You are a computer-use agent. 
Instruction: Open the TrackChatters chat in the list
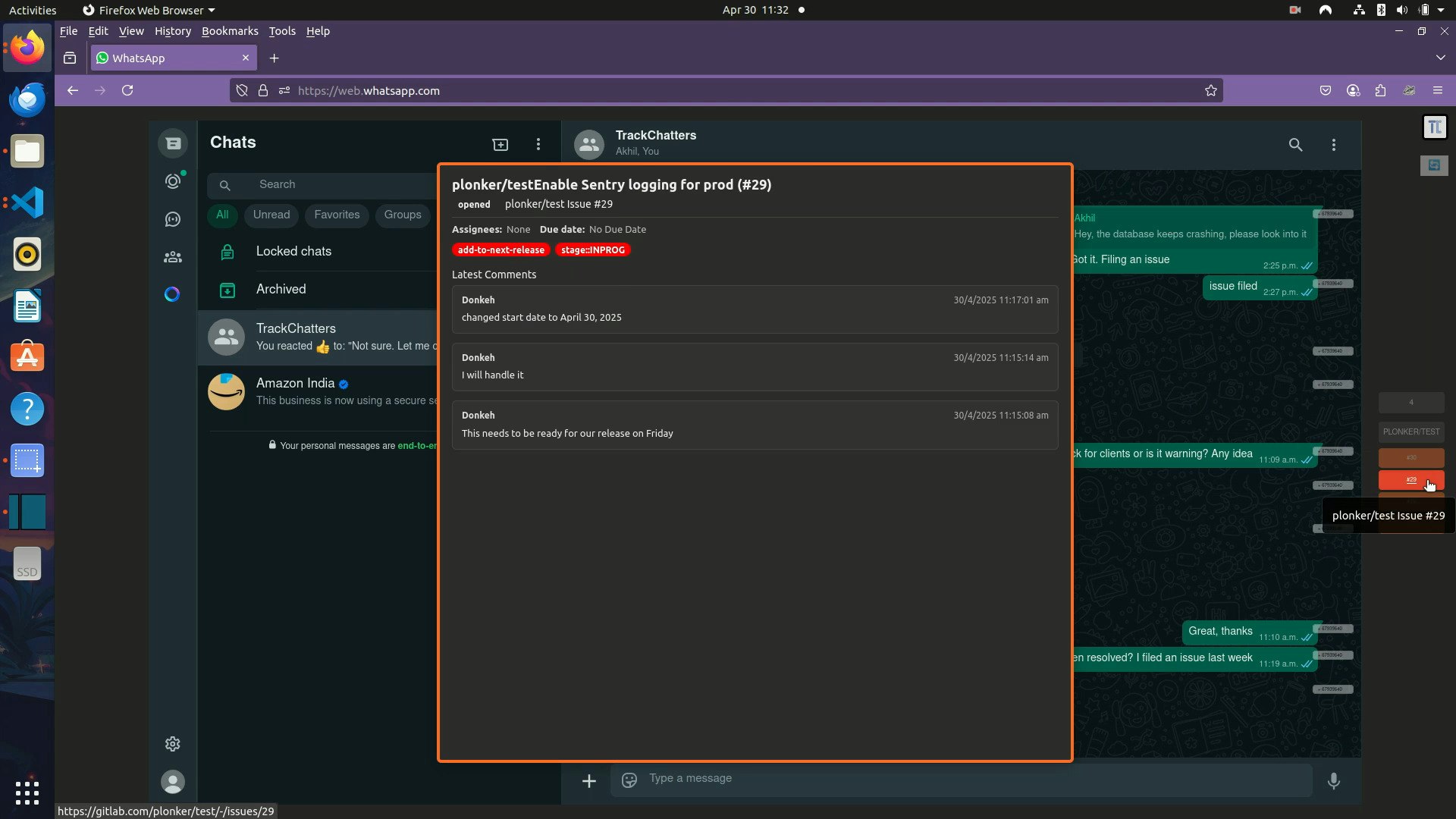[318, 337]
